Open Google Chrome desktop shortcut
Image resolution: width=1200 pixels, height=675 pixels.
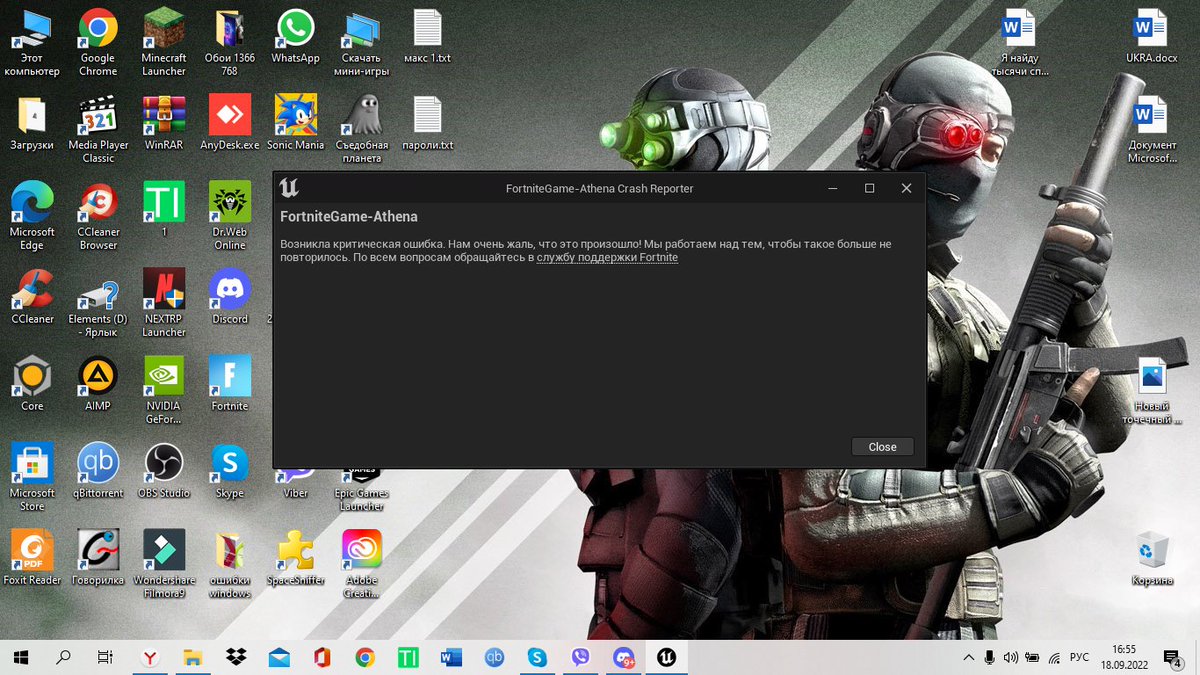[98, 43]
